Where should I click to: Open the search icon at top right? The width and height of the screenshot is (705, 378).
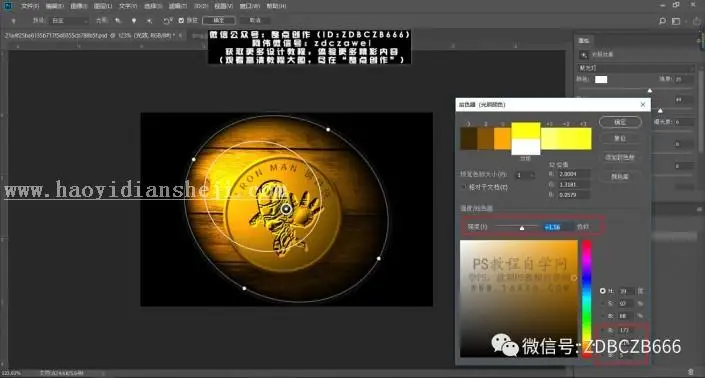tap(662, 21)
